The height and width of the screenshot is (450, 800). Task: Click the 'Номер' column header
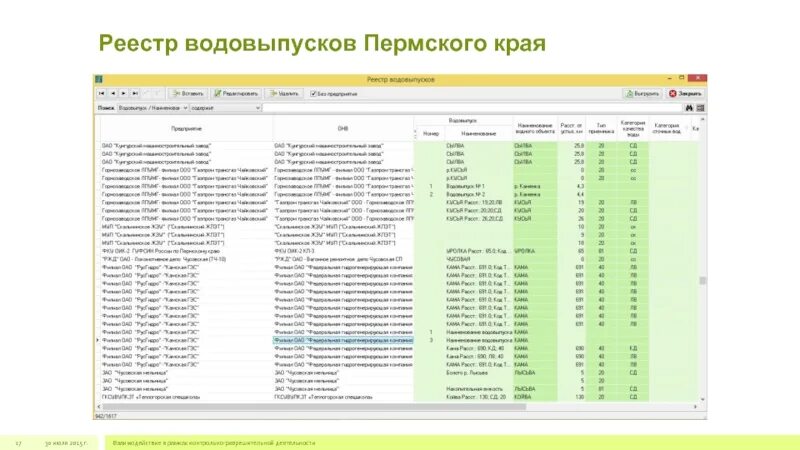pyautogui.click(x=431, y=134)
